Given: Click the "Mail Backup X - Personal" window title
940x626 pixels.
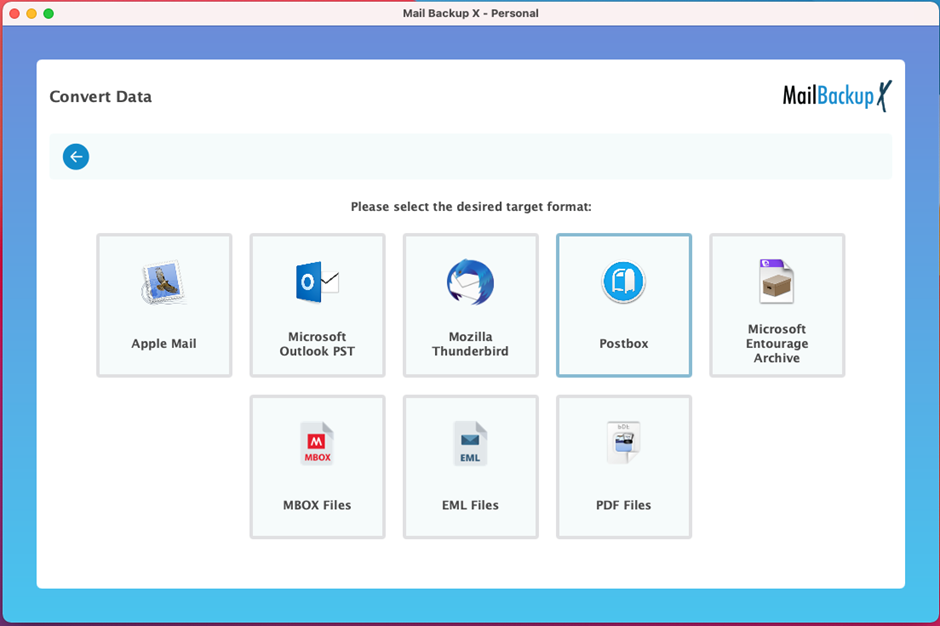Looking at the screenshot, I should pyautogui.click(x=471, y=13).
